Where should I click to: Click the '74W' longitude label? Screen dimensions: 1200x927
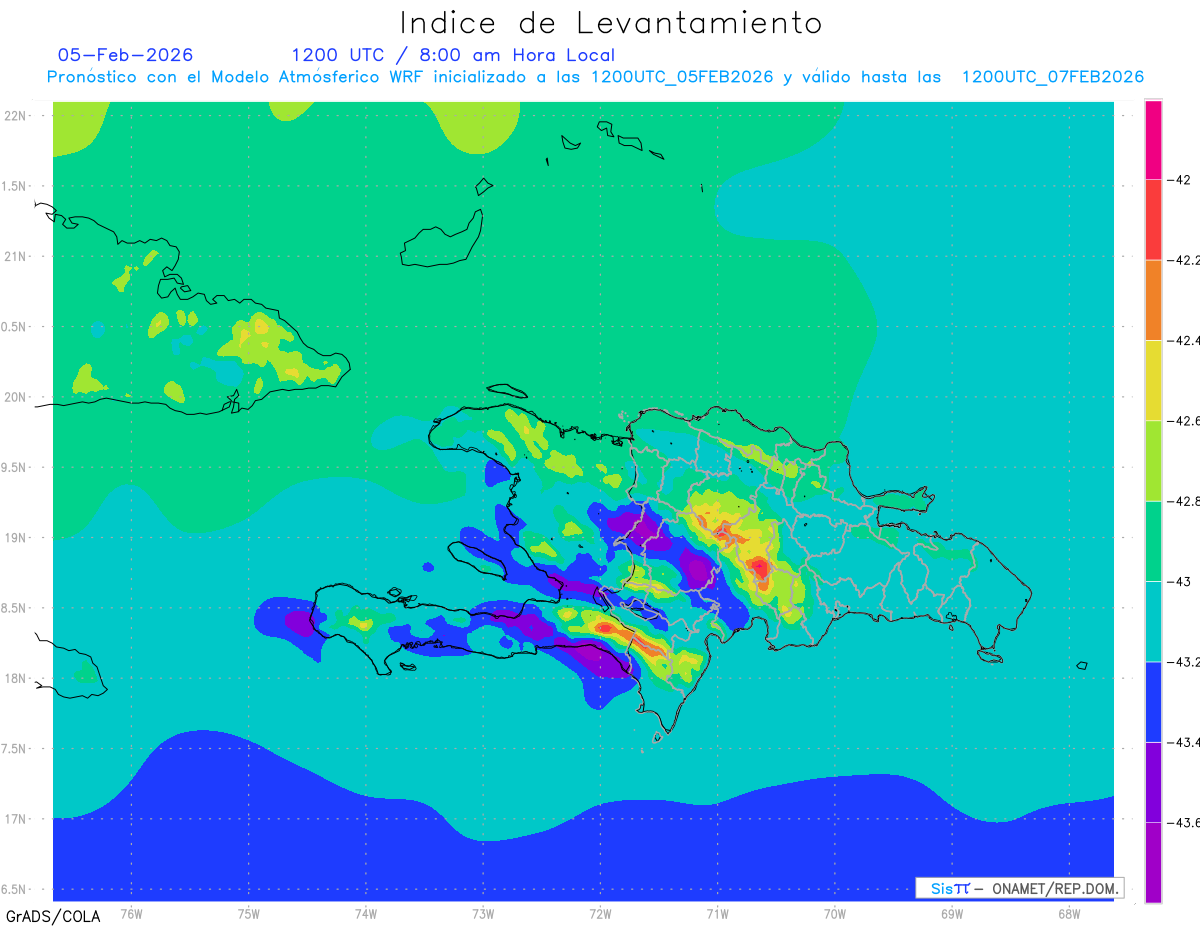[366, 913]
